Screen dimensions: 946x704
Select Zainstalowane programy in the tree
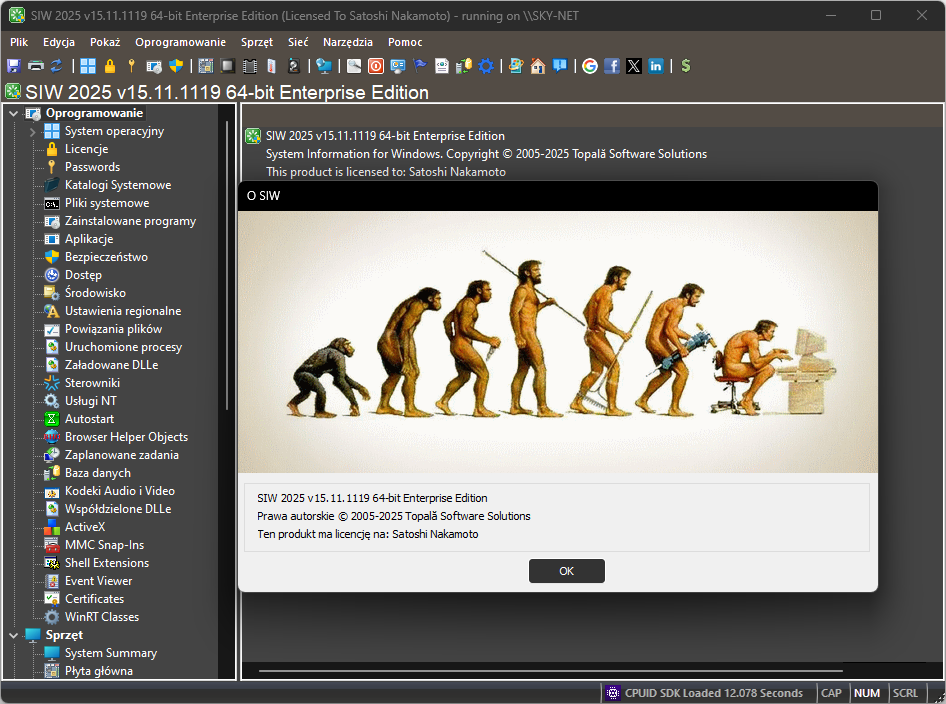tap(130, 221)
